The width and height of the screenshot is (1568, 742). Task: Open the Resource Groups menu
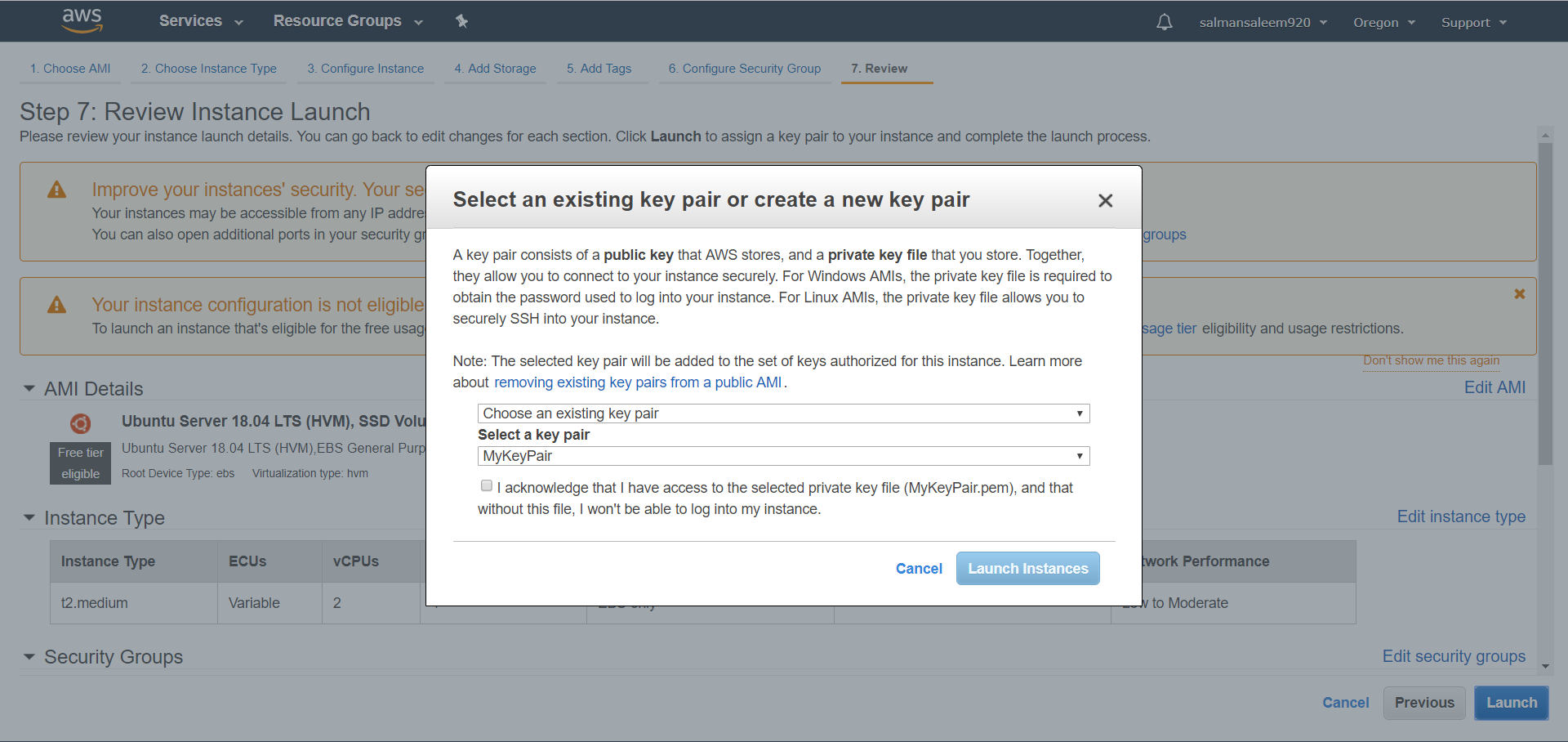pyautogui.click(x=347, y=21)
